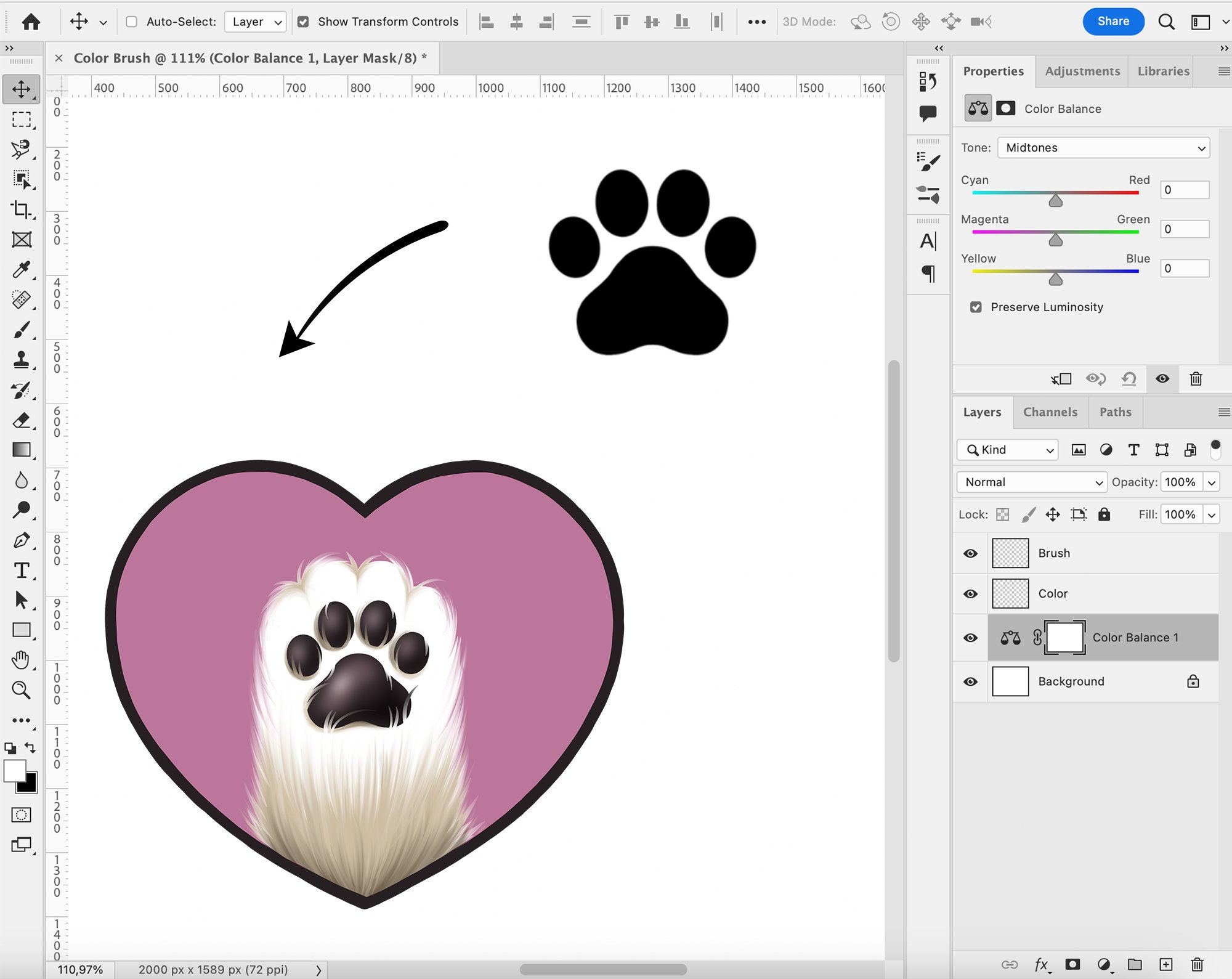
Task: Switch to the Channels tab
Action: pyautogui.click(x=1050, y=412)
